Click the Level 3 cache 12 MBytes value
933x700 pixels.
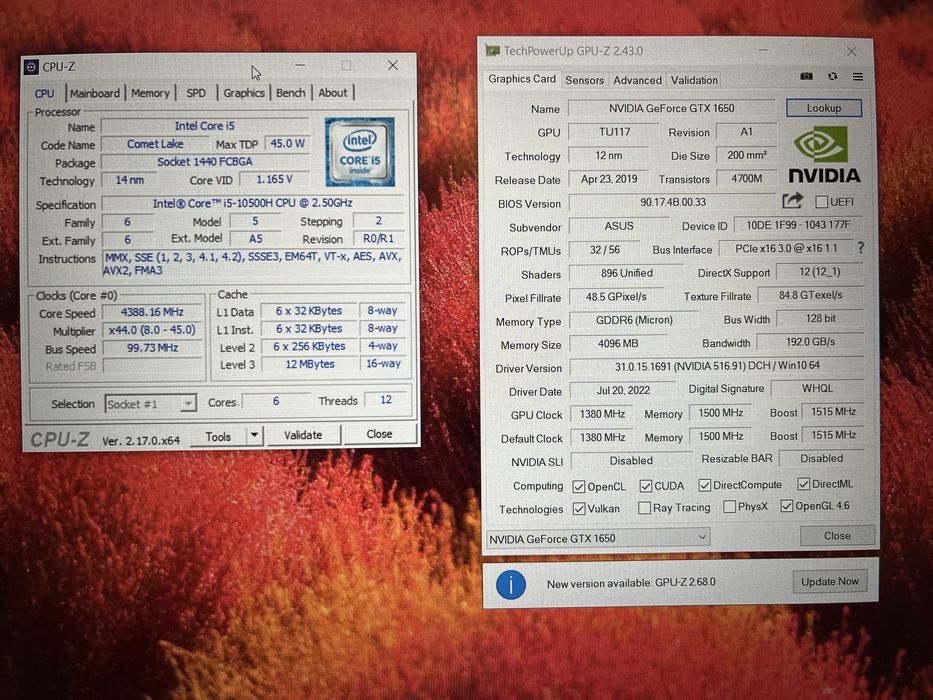[x=309, y=364]
